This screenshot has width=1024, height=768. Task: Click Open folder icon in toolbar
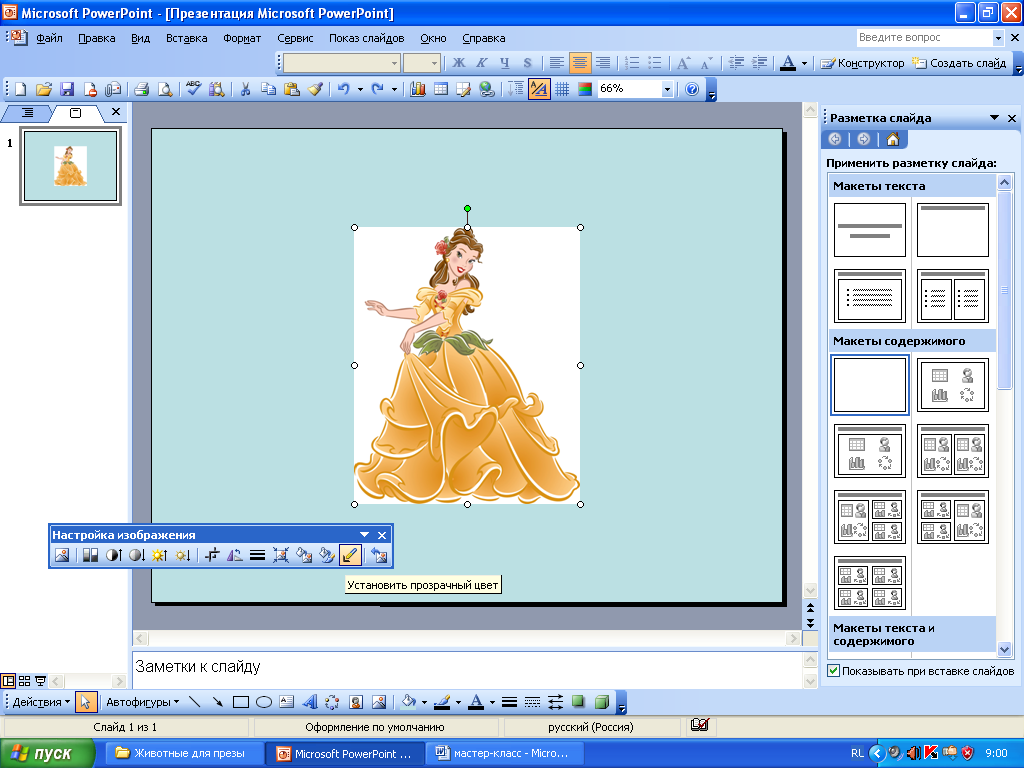point(44,89)
